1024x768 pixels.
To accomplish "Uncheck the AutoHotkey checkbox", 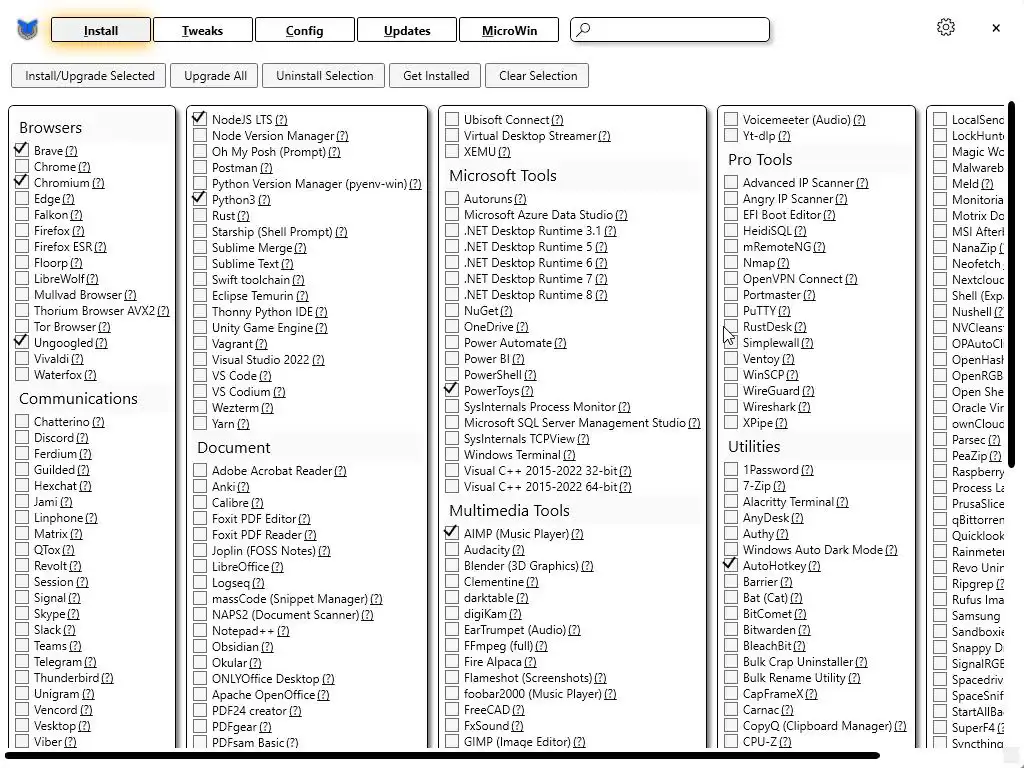I will (731, 566).
